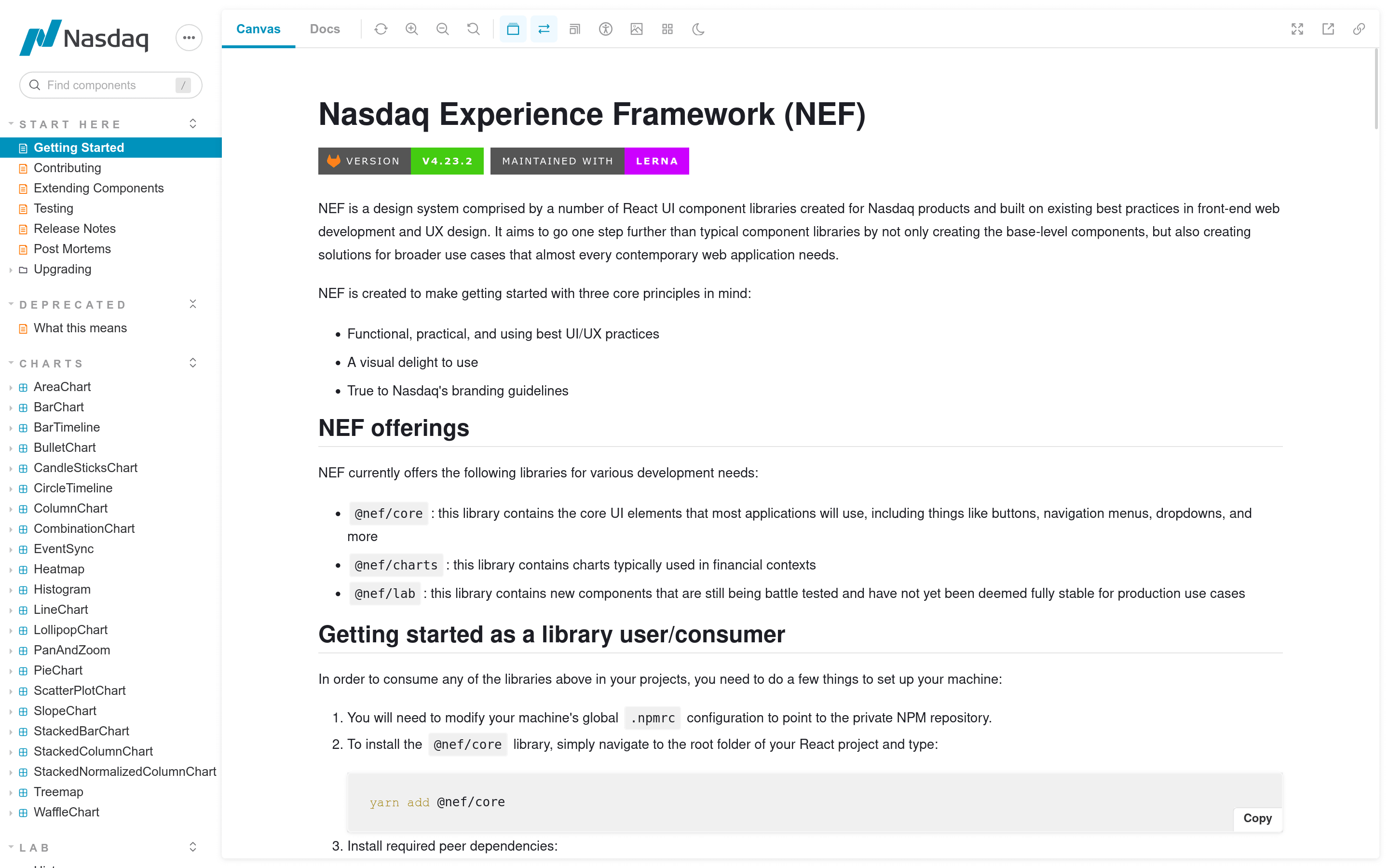Expand the Upgrading folder
This screenshot has height=868, width=1389.
[x=12, y=269]
